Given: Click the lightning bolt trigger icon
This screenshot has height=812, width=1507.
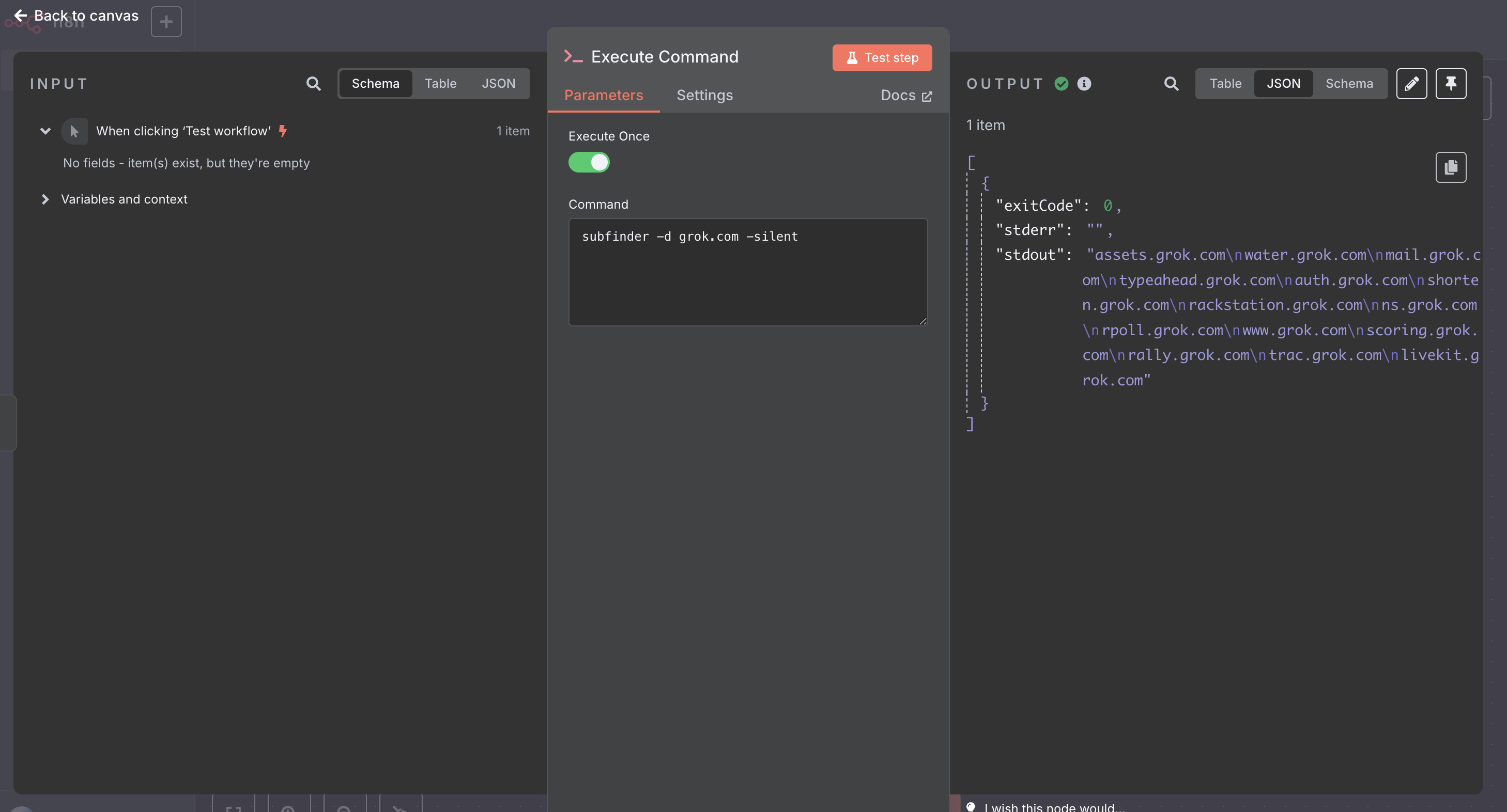Looking at the screenshot, I should 283,131.
